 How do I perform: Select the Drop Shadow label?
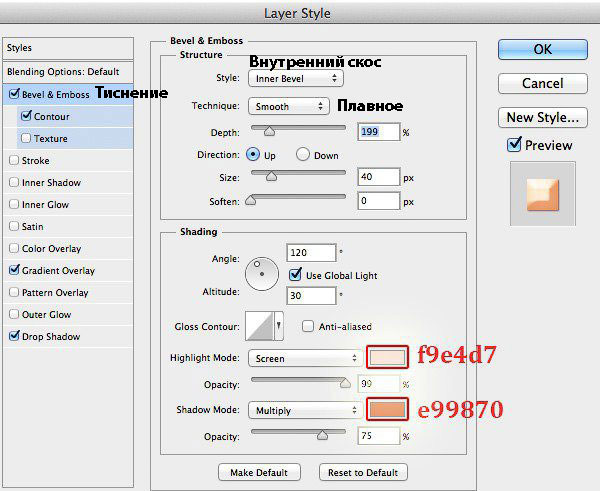click(x=51, y=337)
